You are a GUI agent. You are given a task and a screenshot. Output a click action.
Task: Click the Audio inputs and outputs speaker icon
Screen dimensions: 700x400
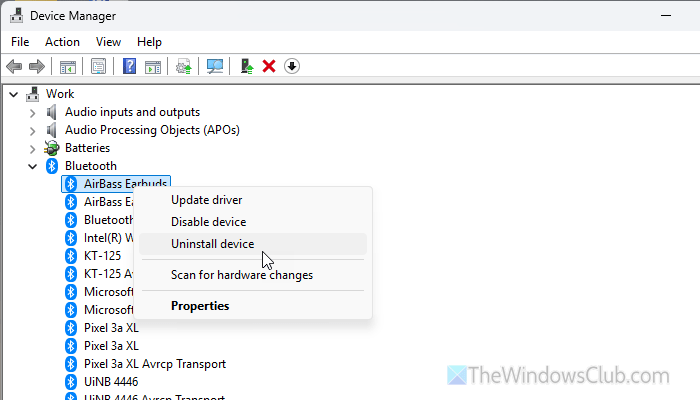coord(52,112)
